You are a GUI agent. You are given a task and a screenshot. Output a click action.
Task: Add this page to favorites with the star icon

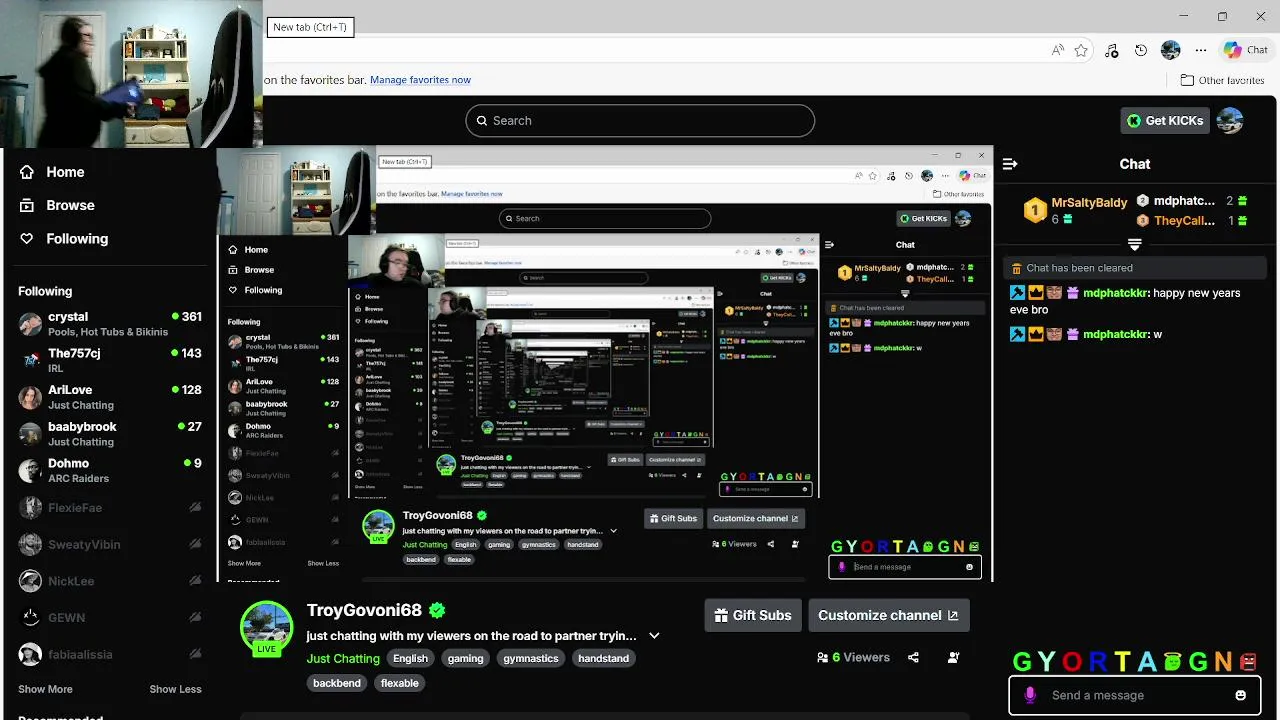pos(1081,50)
